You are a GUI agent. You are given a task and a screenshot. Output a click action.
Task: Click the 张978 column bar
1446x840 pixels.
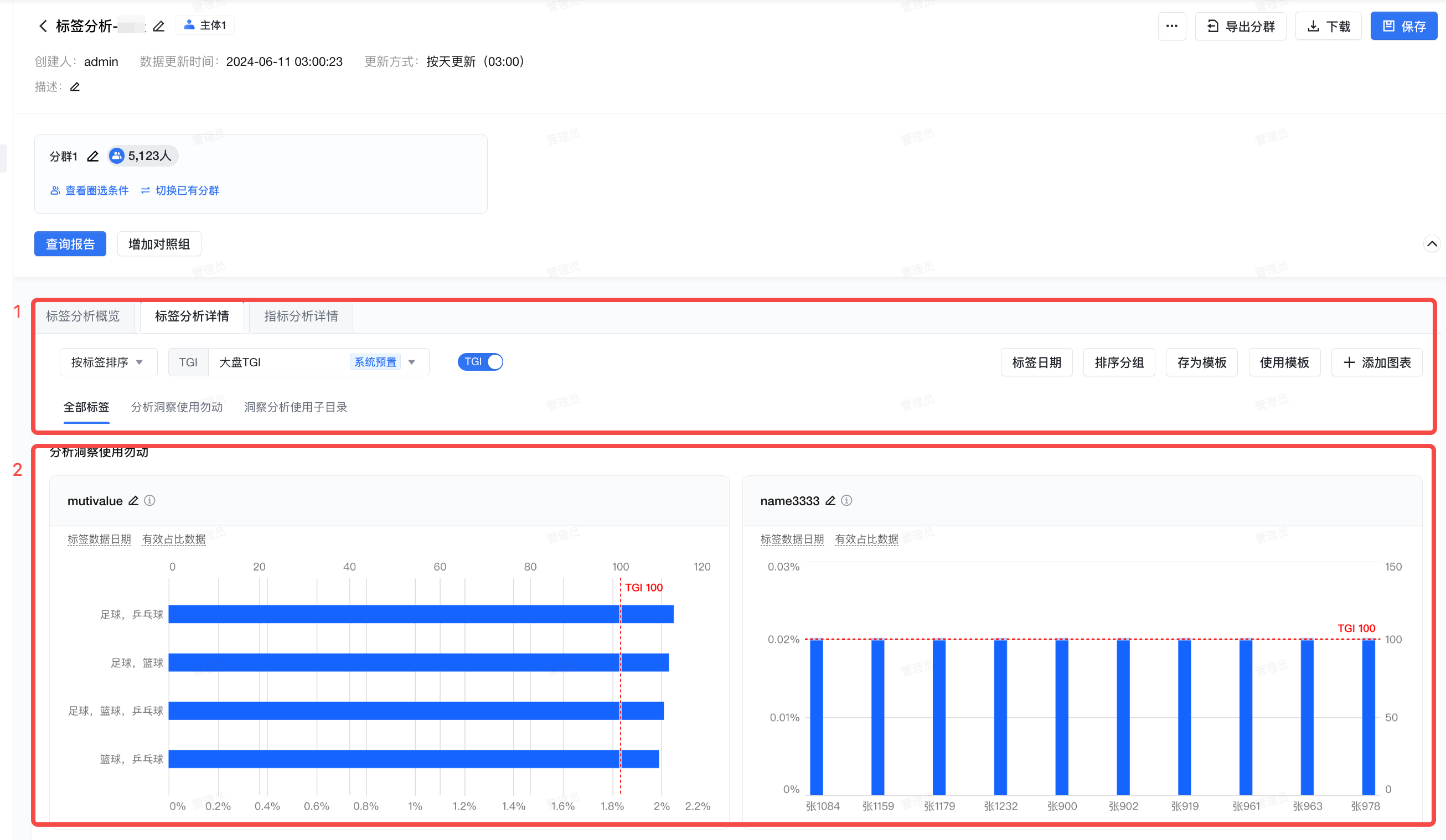click(x=1368, y=717)
